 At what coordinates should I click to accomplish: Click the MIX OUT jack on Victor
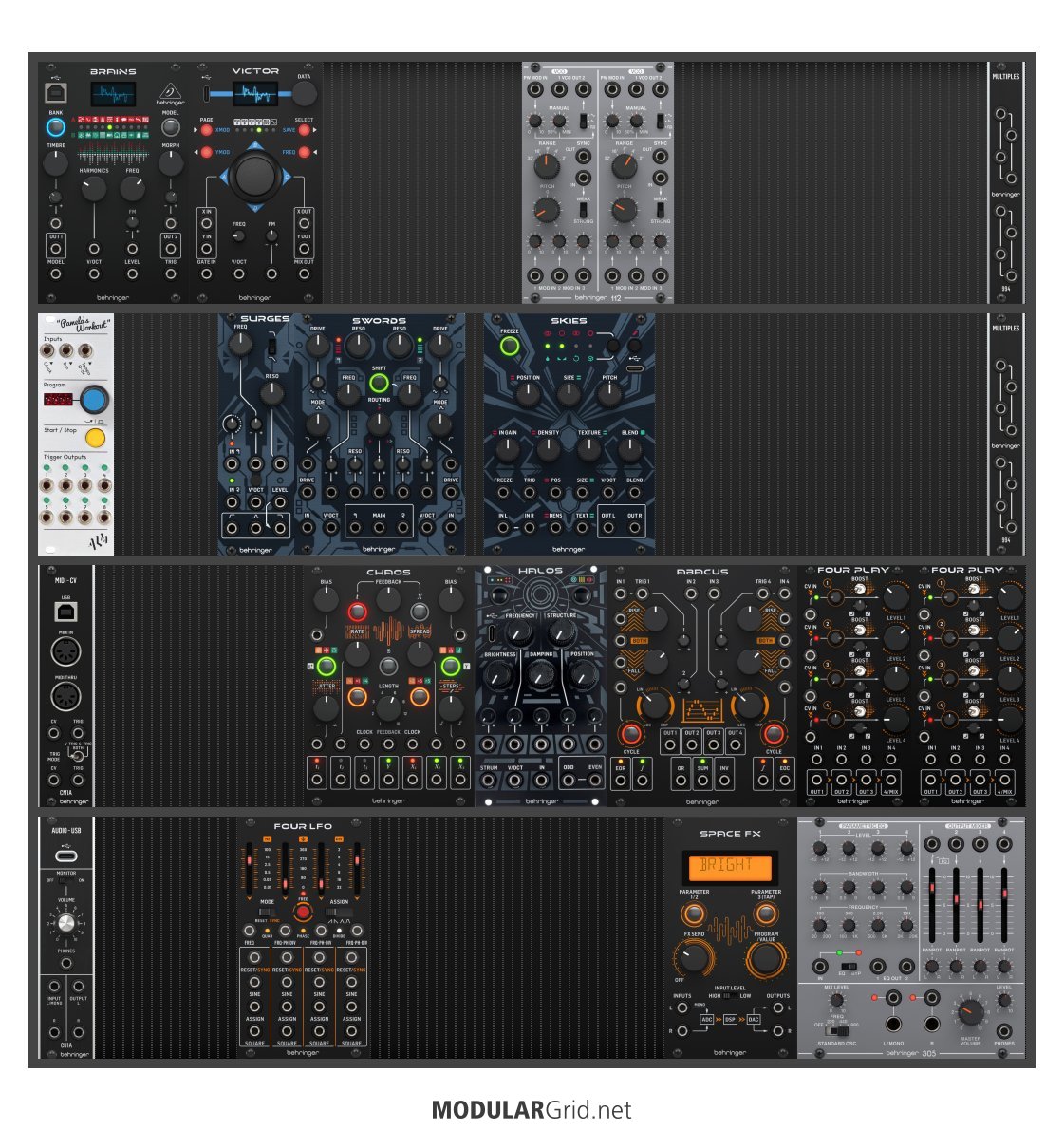tap(304, 273)
